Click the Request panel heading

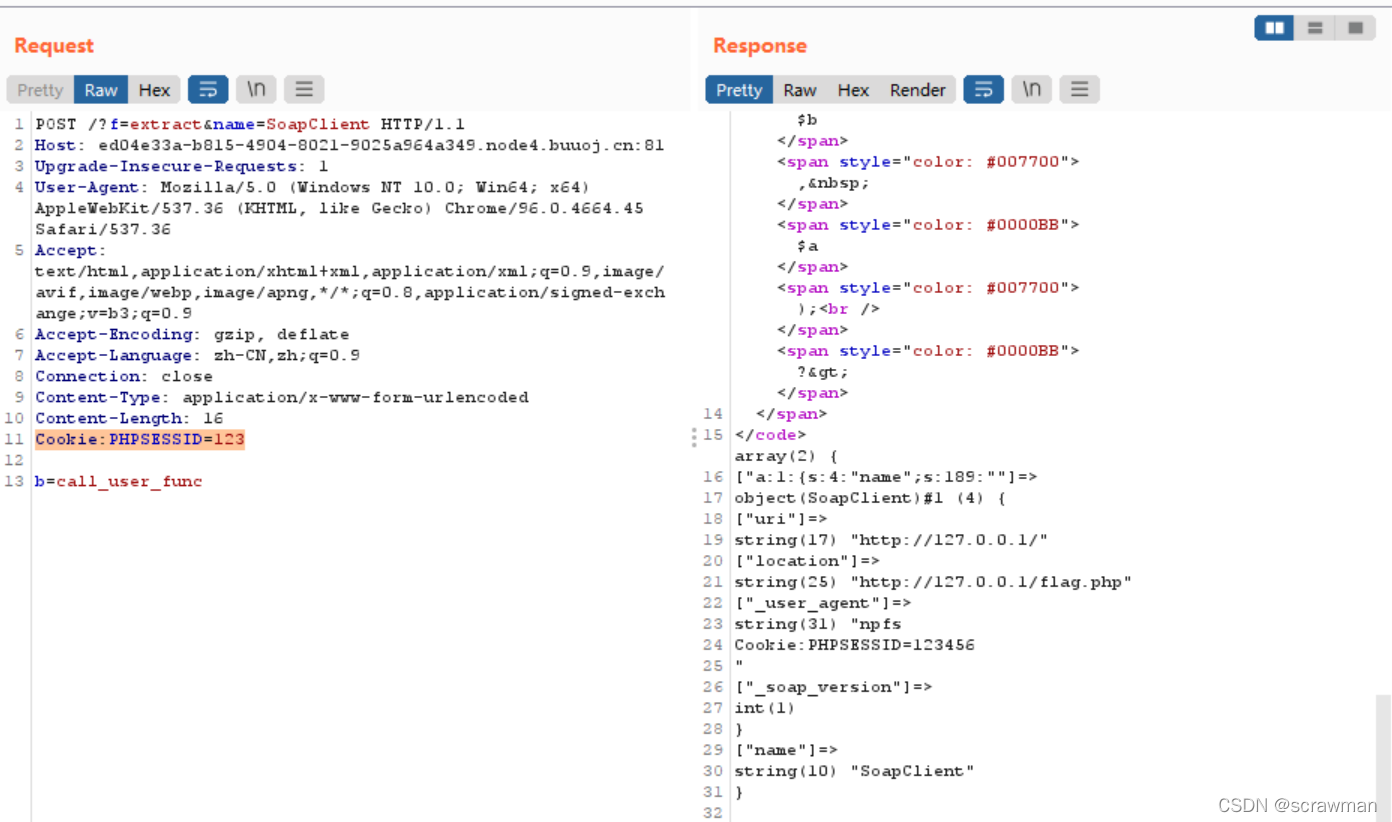pyautogui.click(x=54, y=46)
